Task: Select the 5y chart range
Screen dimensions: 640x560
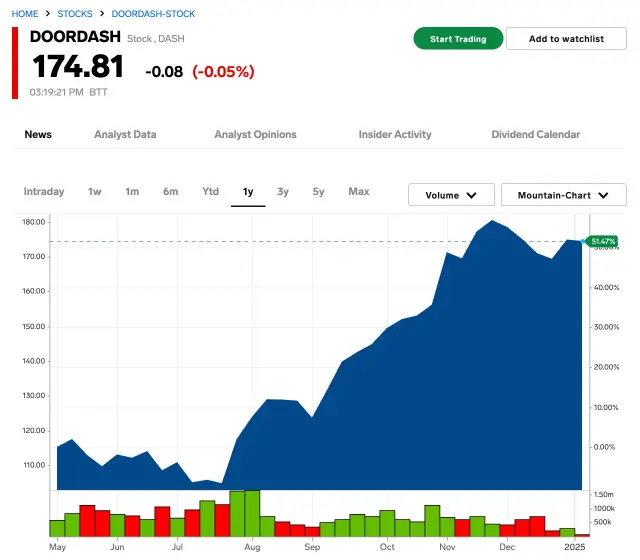Action: 318,191
